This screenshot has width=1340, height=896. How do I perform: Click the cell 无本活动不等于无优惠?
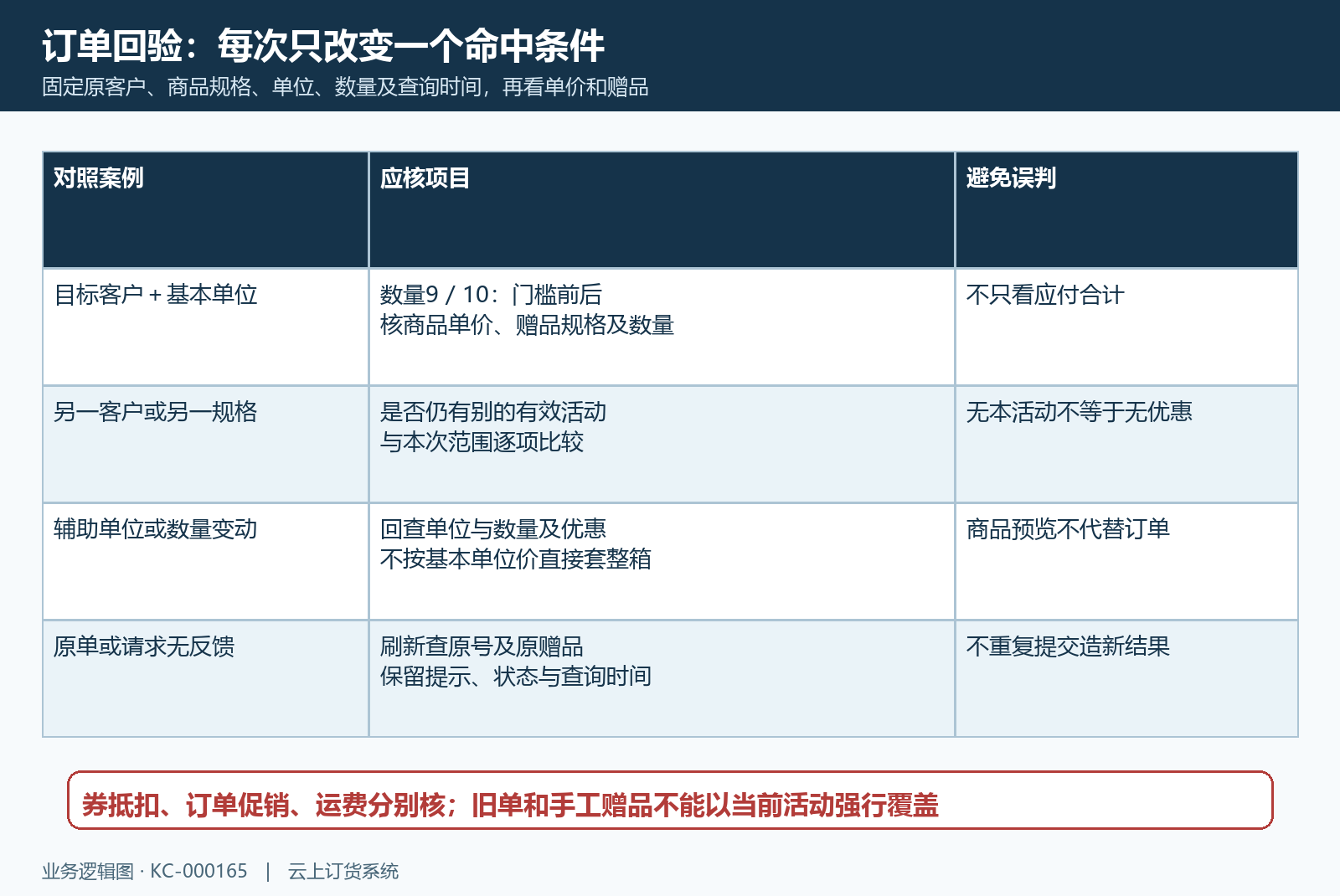pos(1126,445)
